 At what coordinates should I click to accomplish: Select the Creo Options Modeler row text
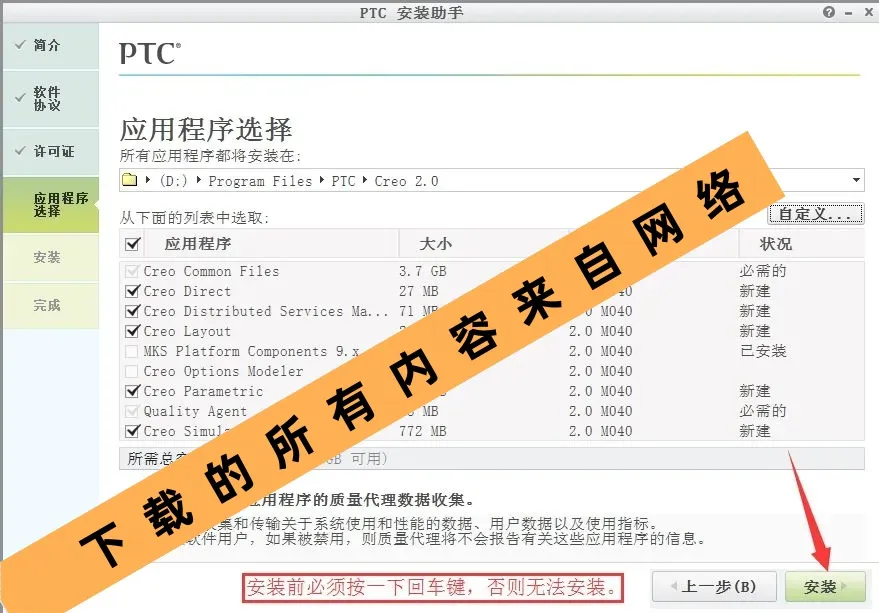tap(223, 371)
